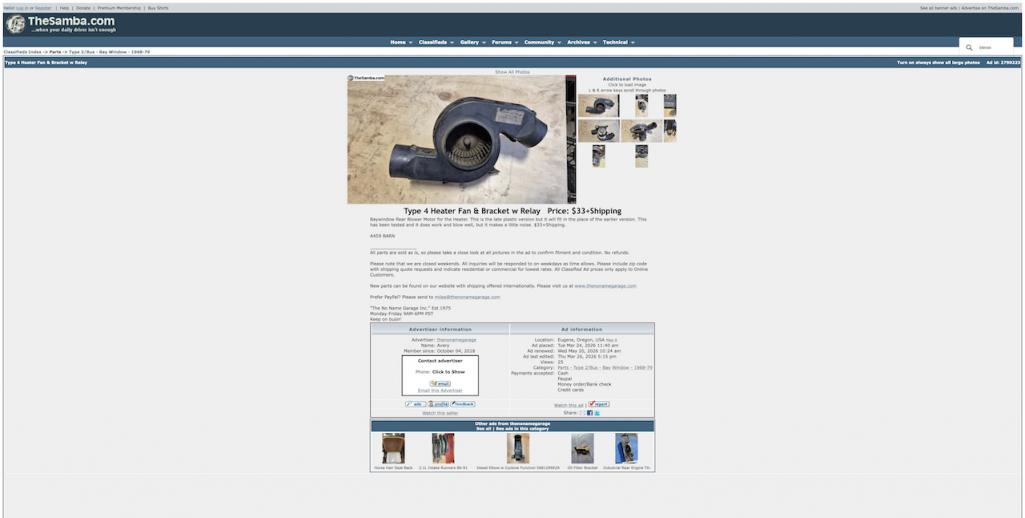Screen dimensions: 1025x518
Task: Open the Community menu item
Action: 539,43
